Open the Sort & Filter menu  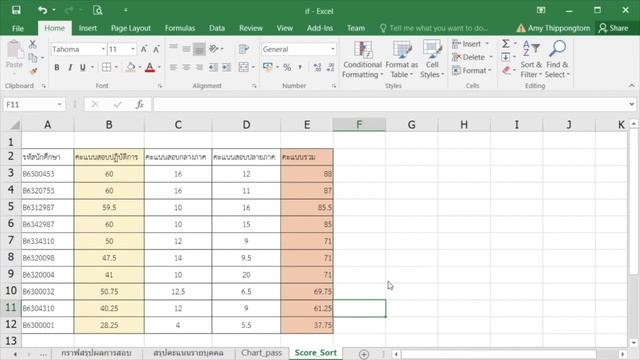click(531, 60)
